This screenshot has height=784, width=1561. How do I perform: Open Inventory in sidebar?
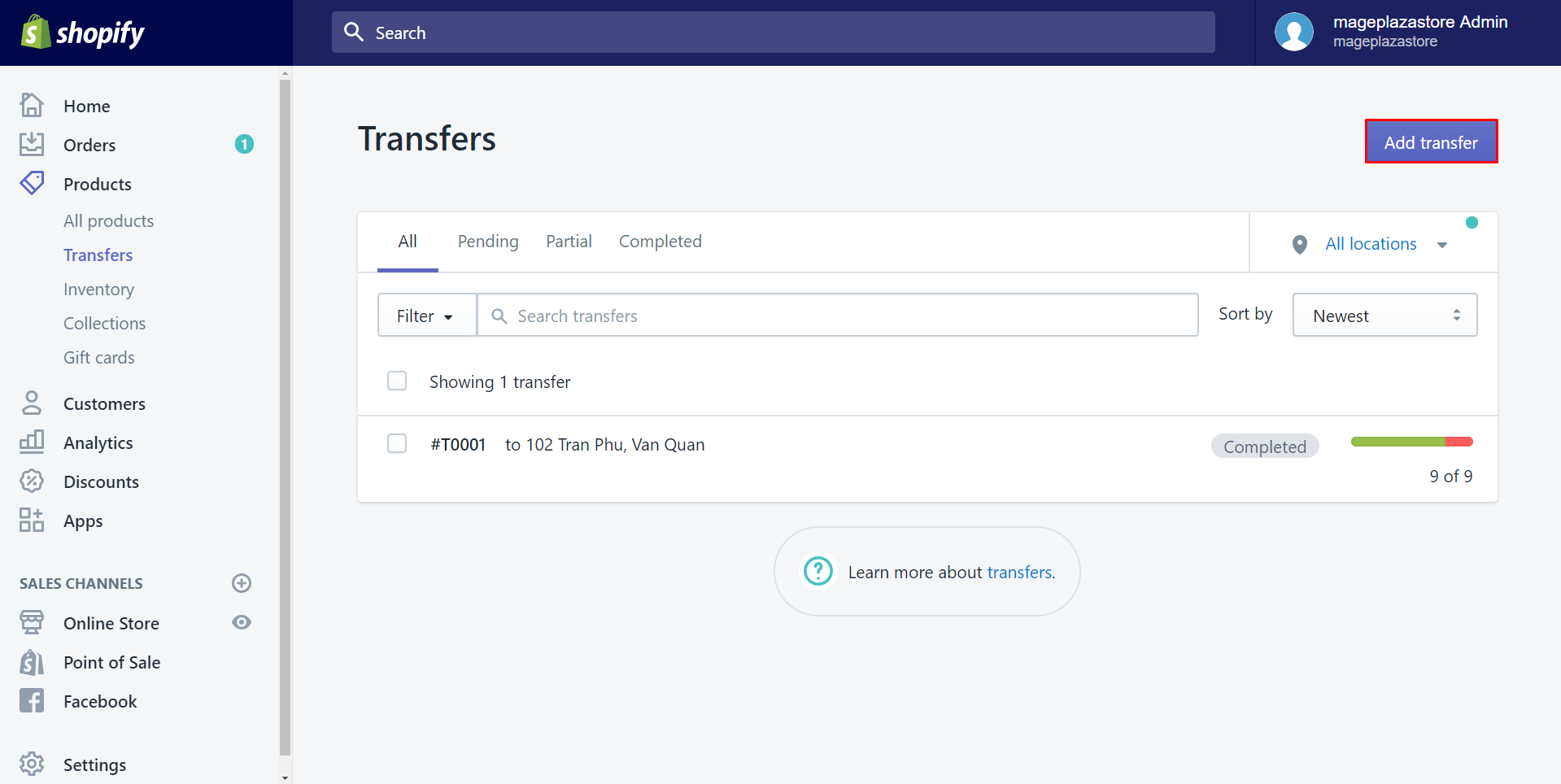point(98,289)
